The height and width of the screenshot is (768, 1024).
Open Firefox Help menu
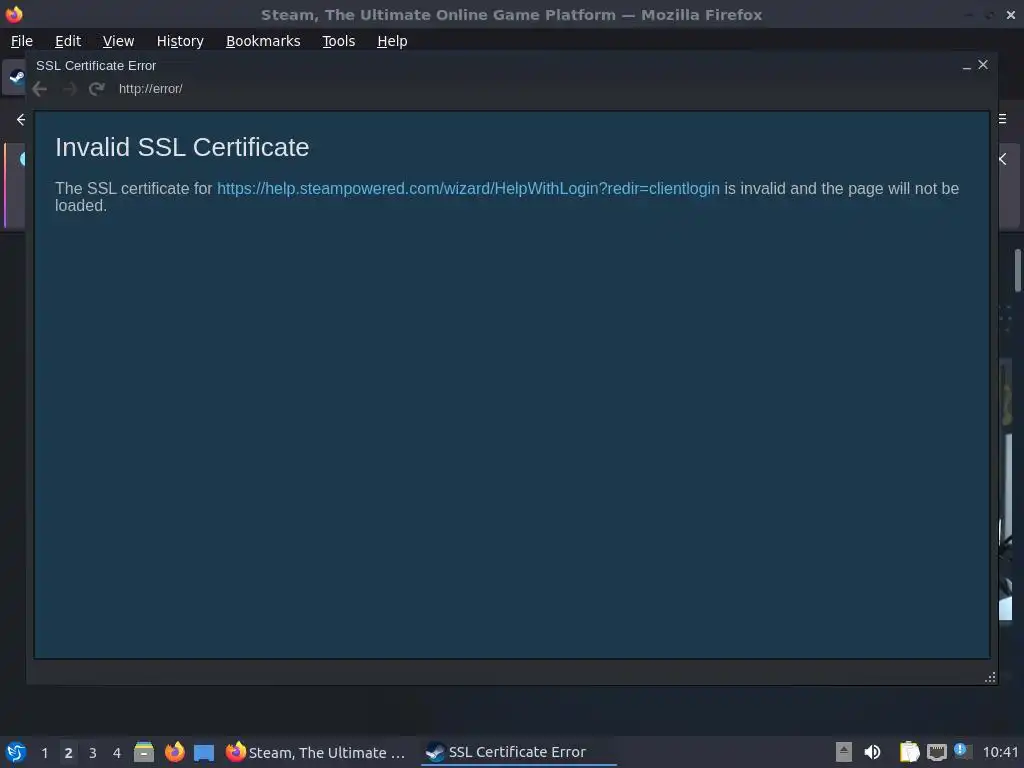392,41
